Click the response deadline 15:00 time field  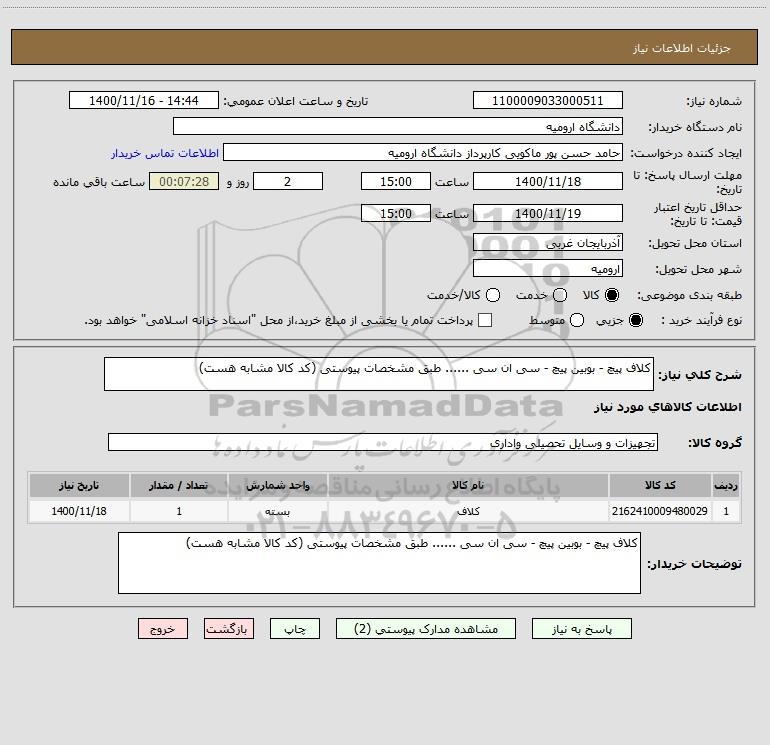click(396, 181)
